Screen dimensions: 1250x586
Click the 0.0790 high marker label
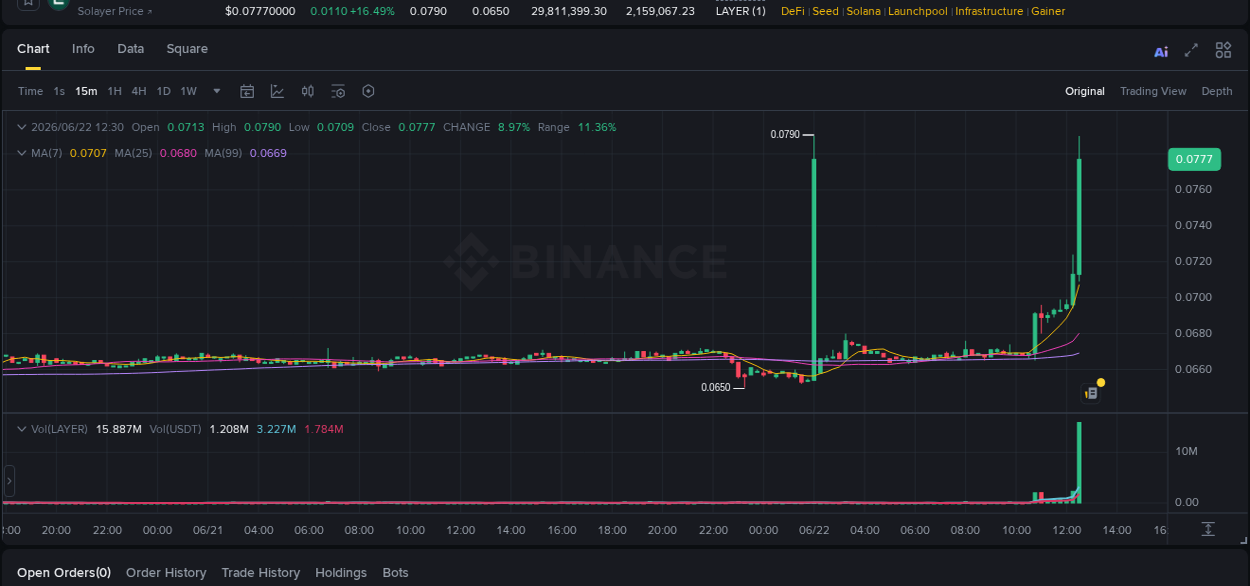click(785, 134)
